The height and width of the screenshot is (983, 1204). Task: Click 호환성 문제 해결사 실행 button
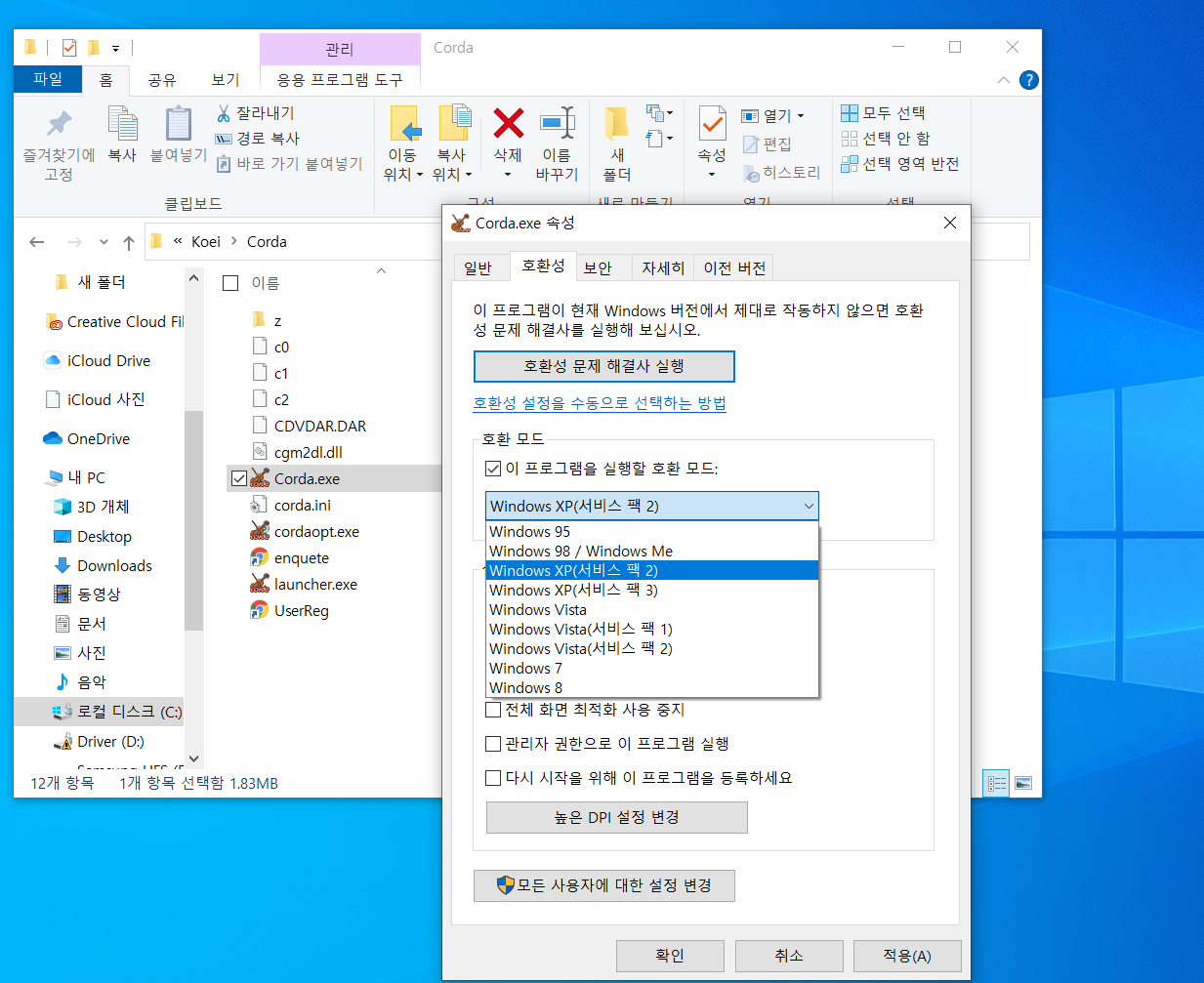[x=603, y=366]
